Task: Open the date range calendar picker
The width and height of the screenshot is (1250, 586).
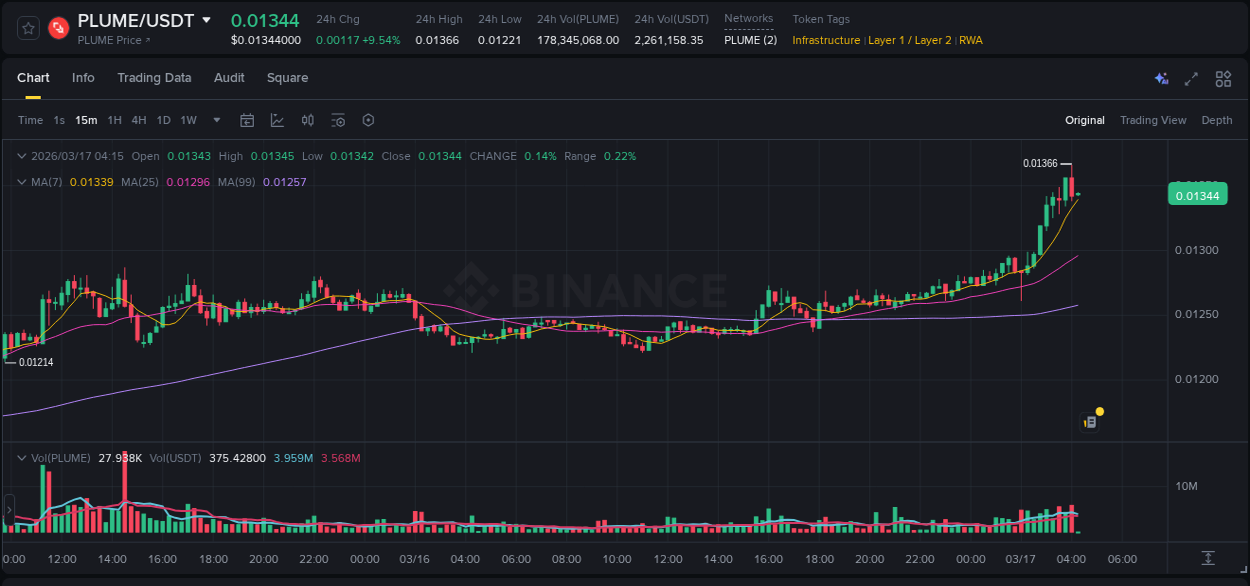Action: [x=247, y=120]
